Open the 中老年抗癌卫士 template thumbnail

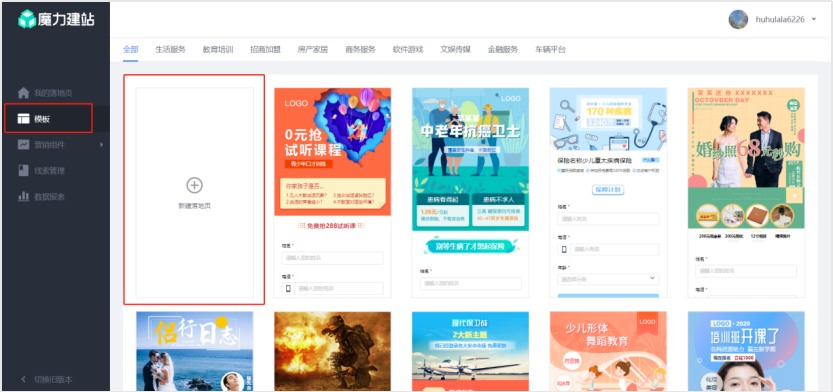[x=470, y=192]
